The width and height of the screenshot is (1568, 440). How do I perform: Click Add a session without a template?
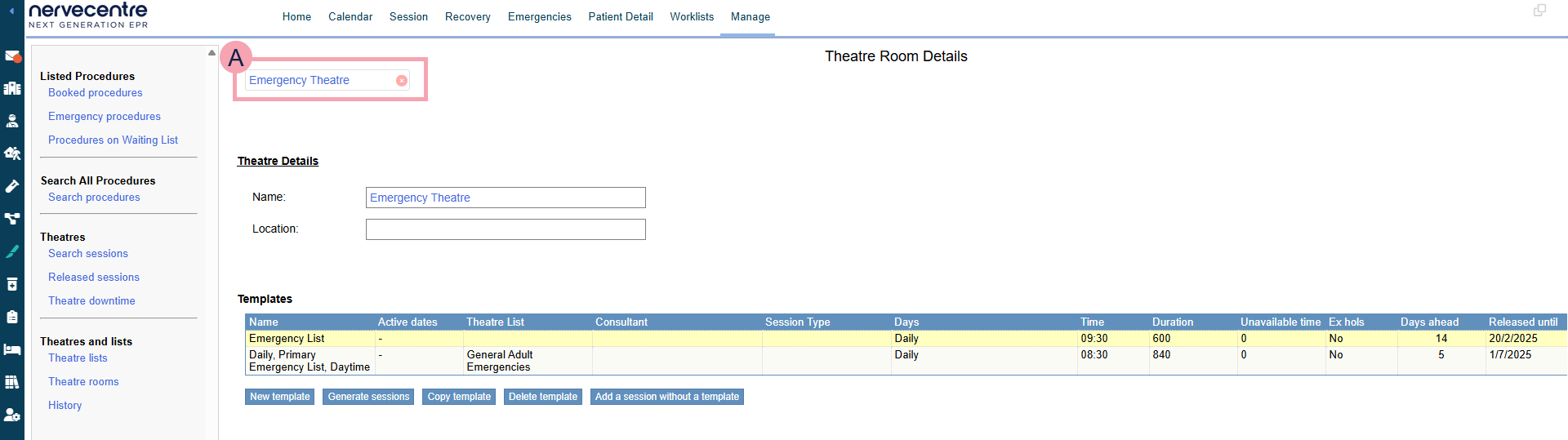(666, 397)
